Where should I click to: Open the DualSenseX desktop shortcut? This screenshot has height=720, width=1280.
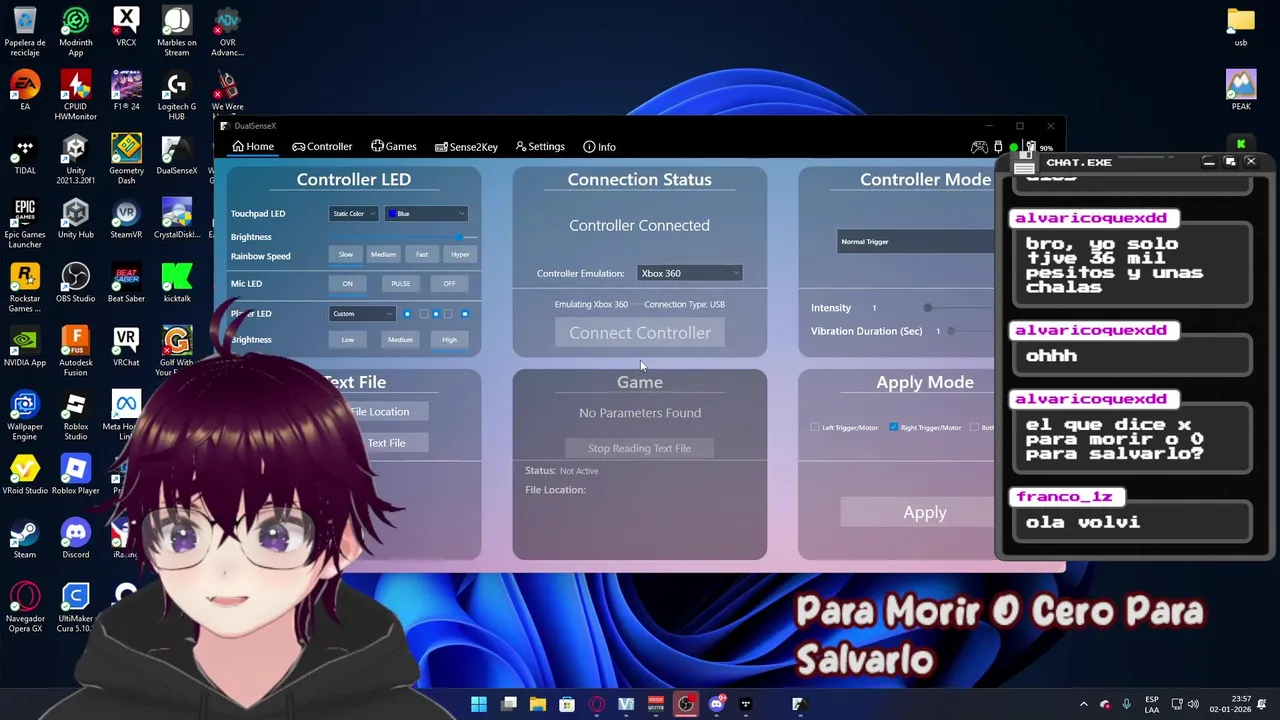click(177, 154)
